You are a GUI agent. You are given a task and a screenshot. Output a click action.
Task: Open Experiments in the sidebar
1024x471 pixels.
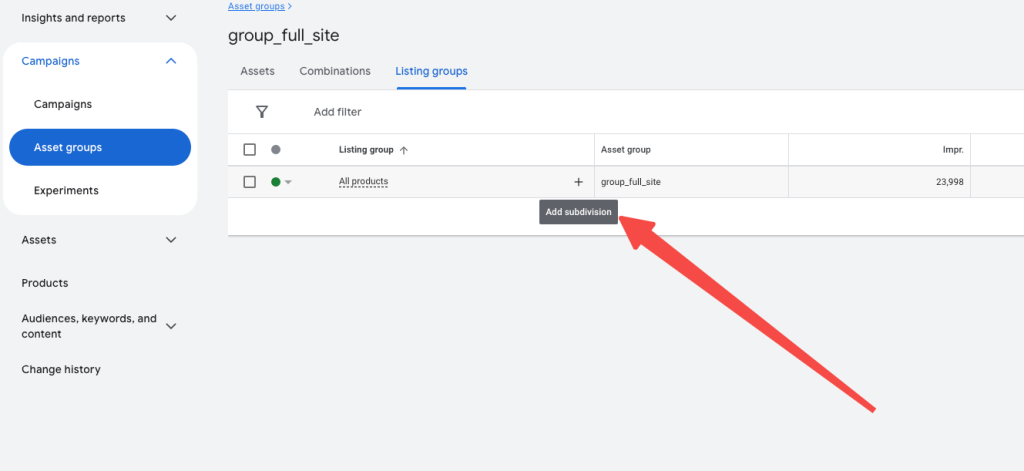[x=66, y=190]
